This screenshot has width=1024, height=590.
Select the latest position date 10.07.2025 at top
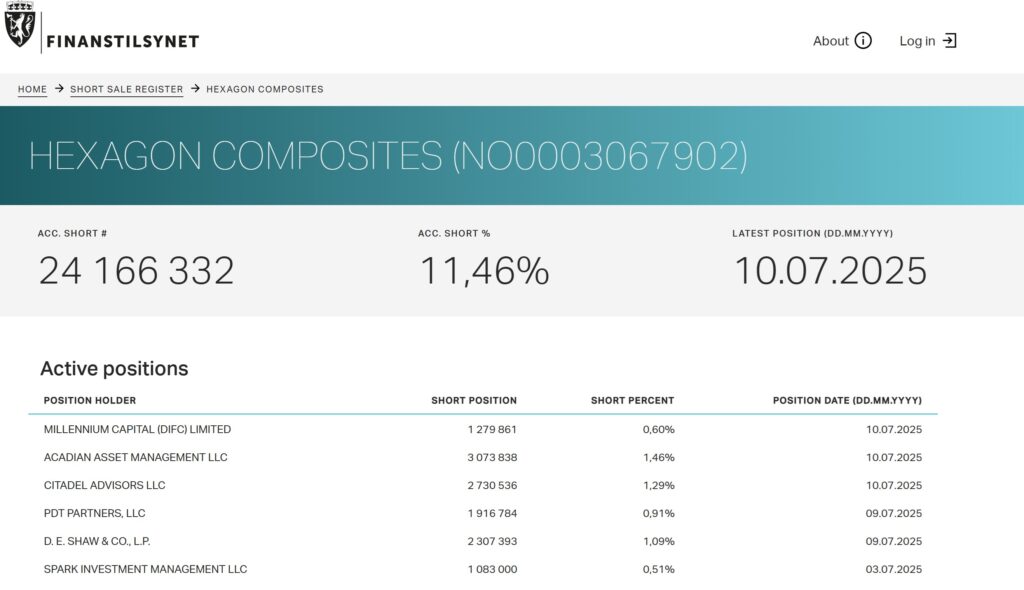point(831,271)
